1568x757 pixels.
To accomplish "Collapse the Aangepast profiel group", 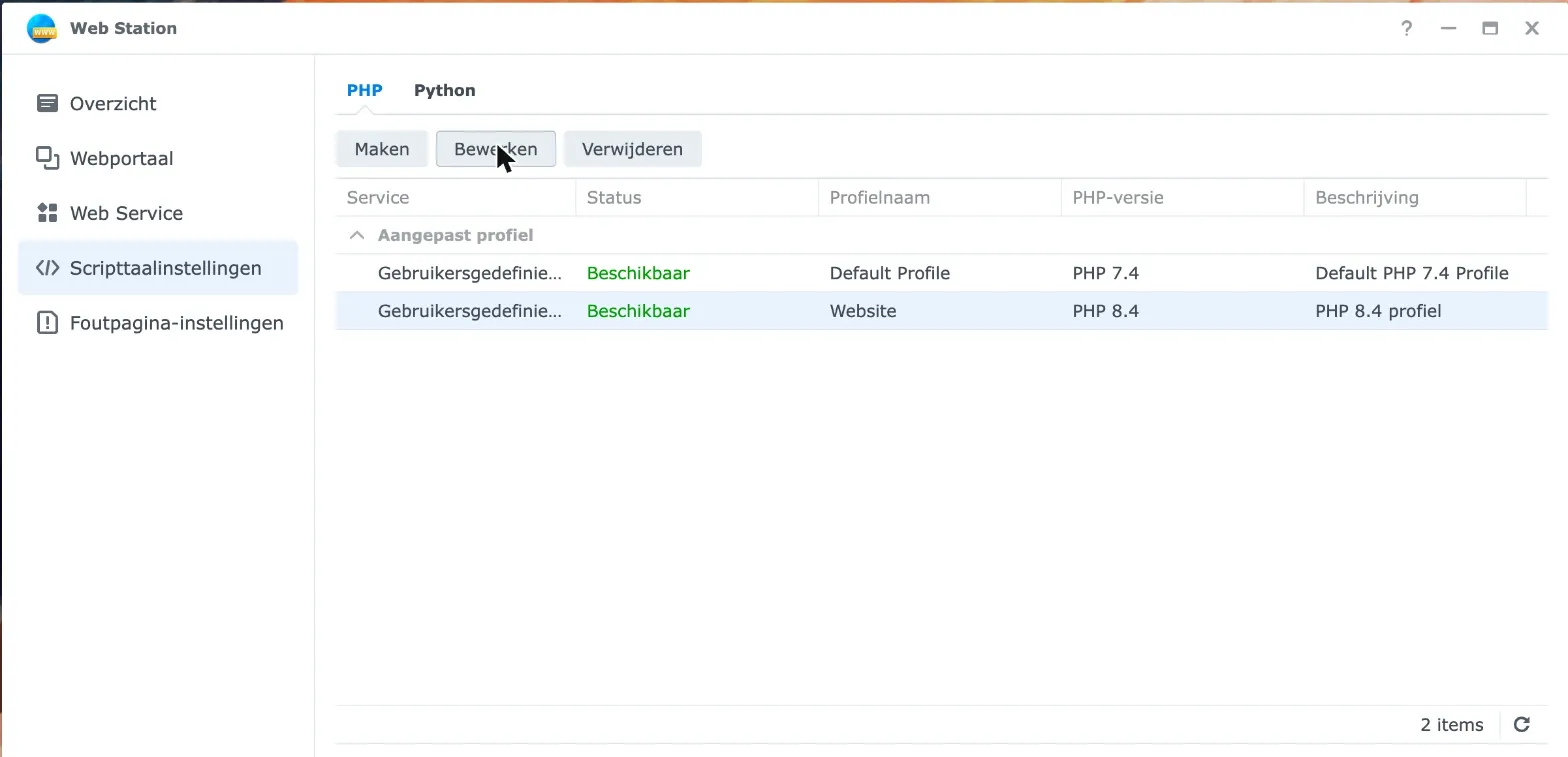I will tap(356, 236).
